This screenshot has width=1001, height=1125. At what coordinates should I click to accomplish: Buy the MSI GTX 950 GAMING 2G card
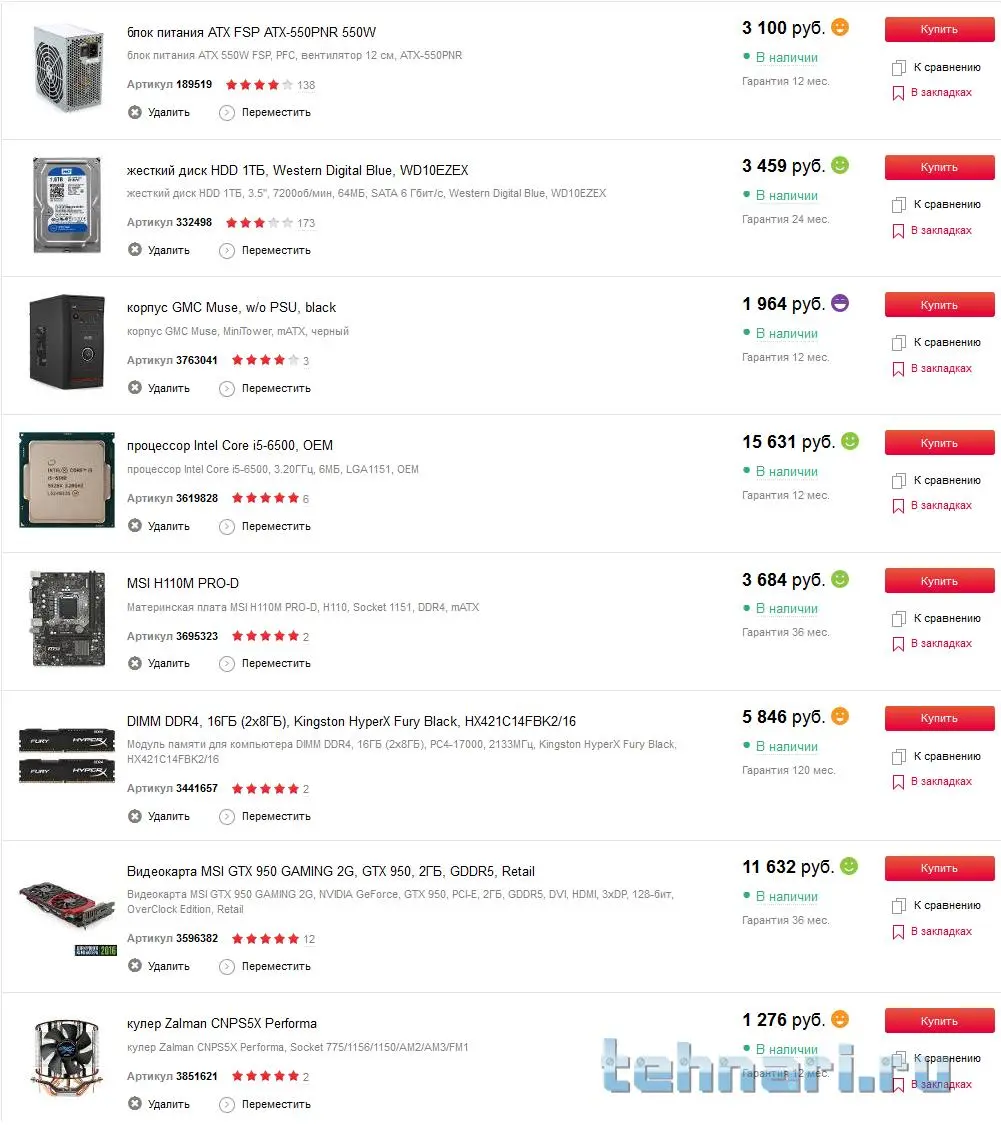pyautogui.click(x=939, y=868)
